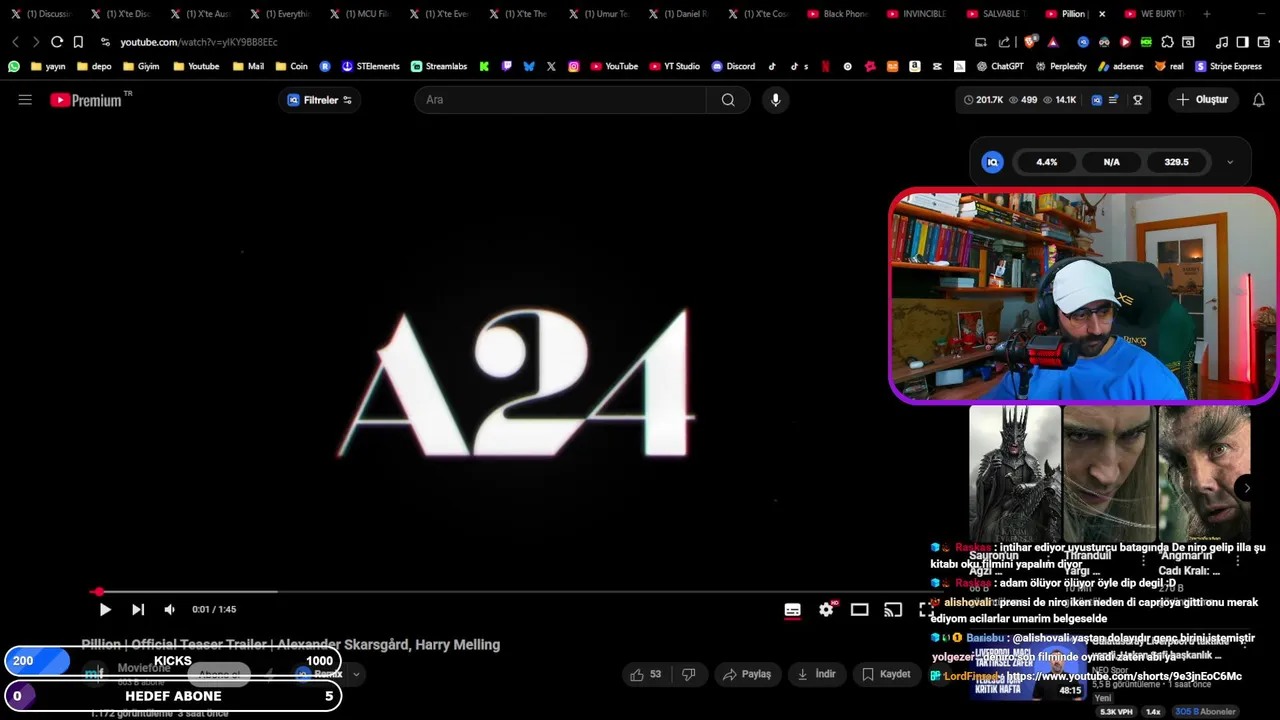
Task: Go back in browser history
Action: (15, 42)
